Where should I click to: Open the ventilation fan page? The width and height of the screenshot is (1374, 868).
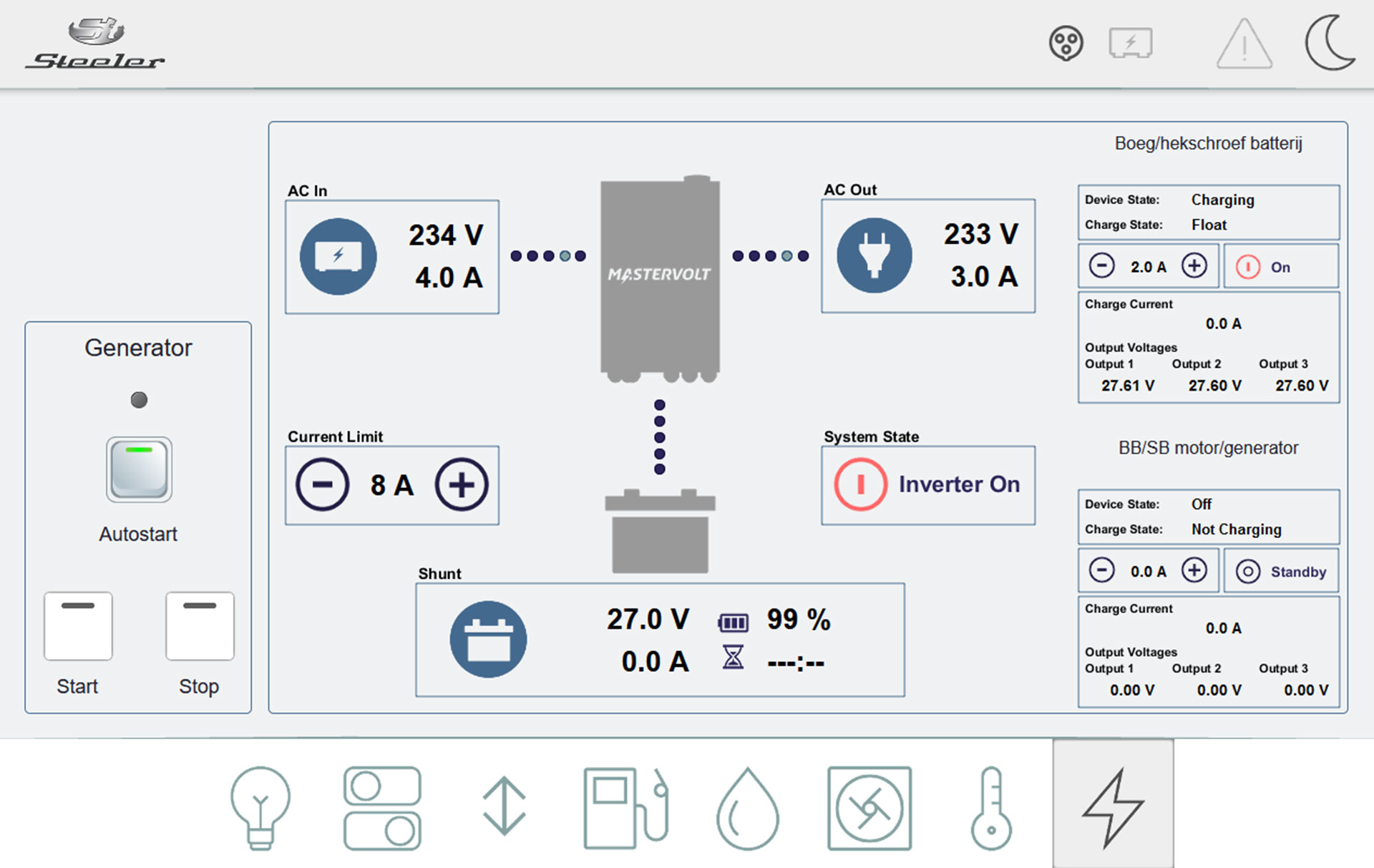[869, 808]
